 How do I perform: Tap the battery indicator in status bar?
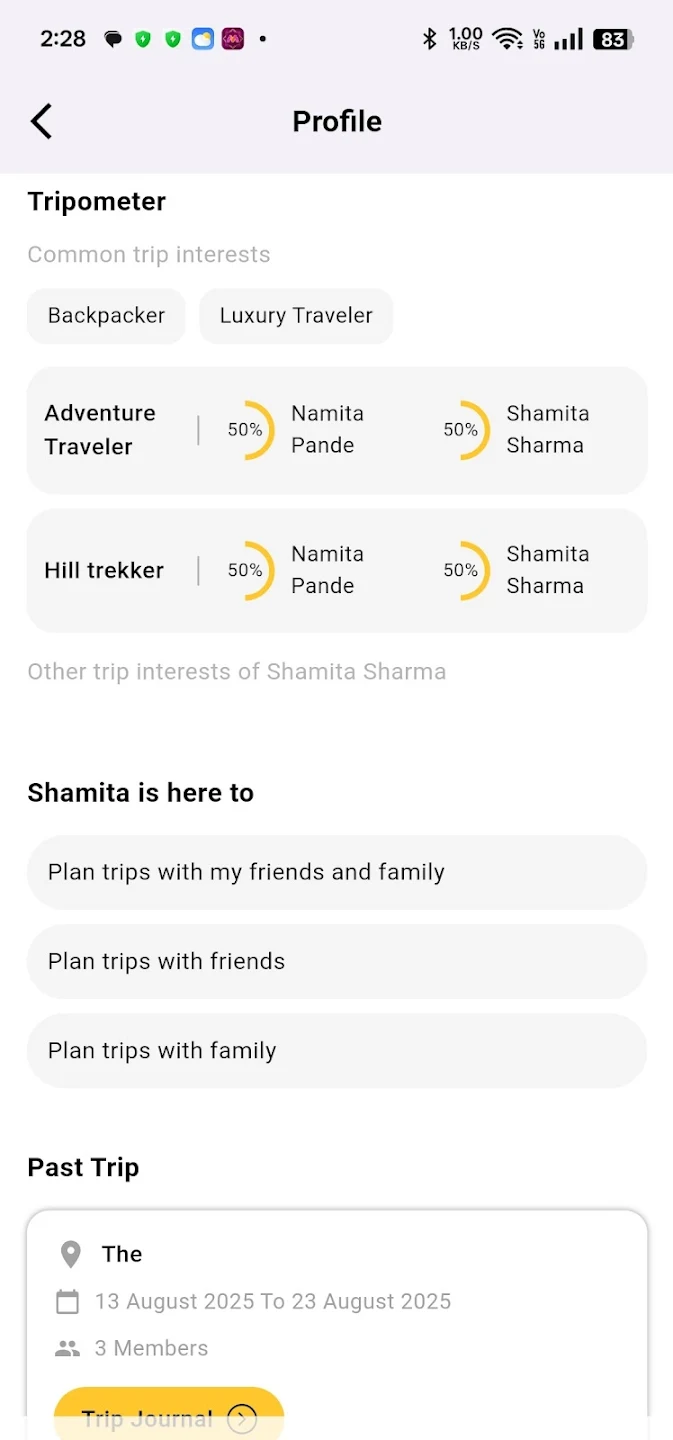tap(612, 39)
